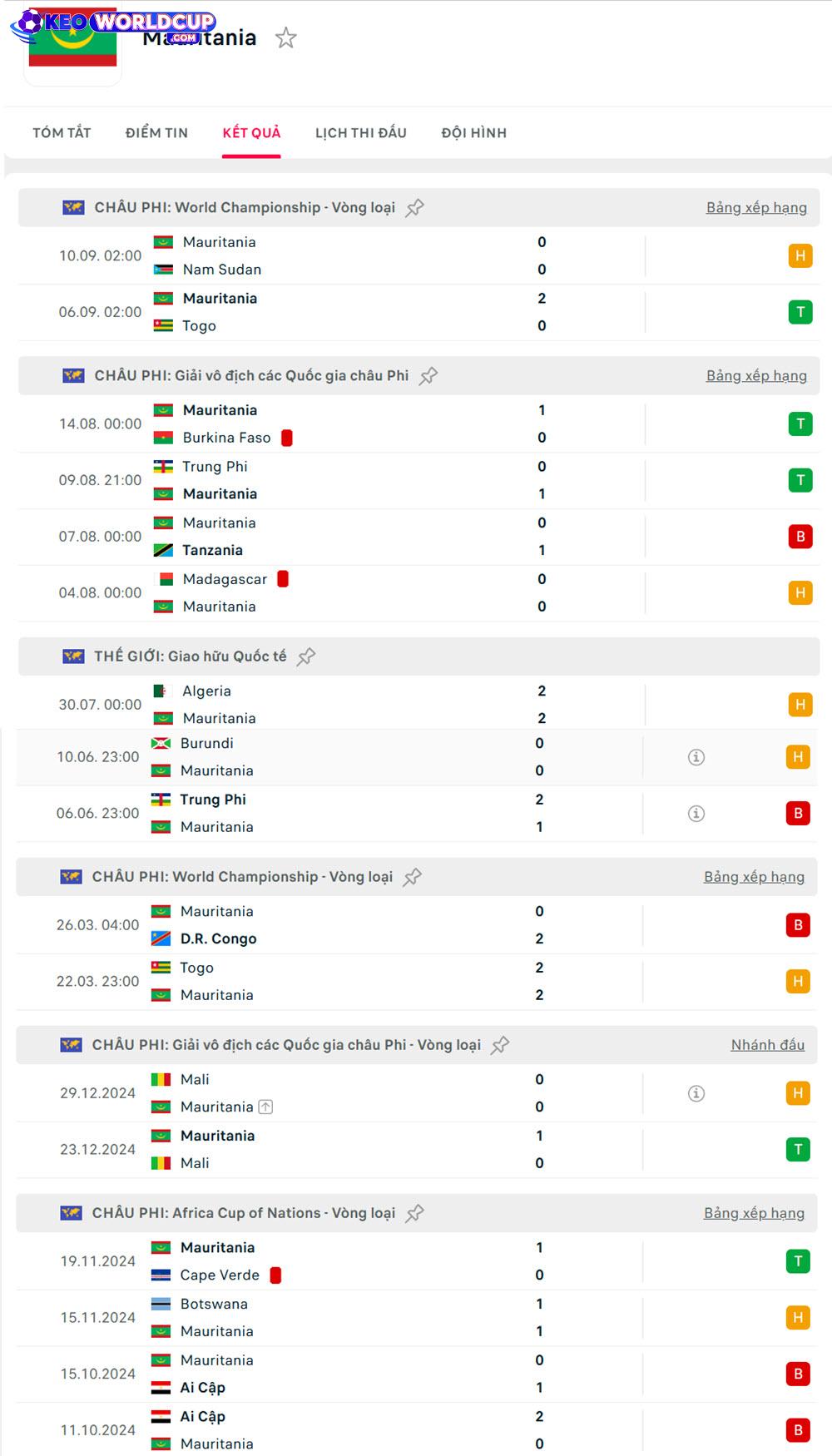The height and width of the screenshot is (1456, 832).
Task: Open the LỊCH THI ĐẤU tab
Action: (x=361, y=133)
